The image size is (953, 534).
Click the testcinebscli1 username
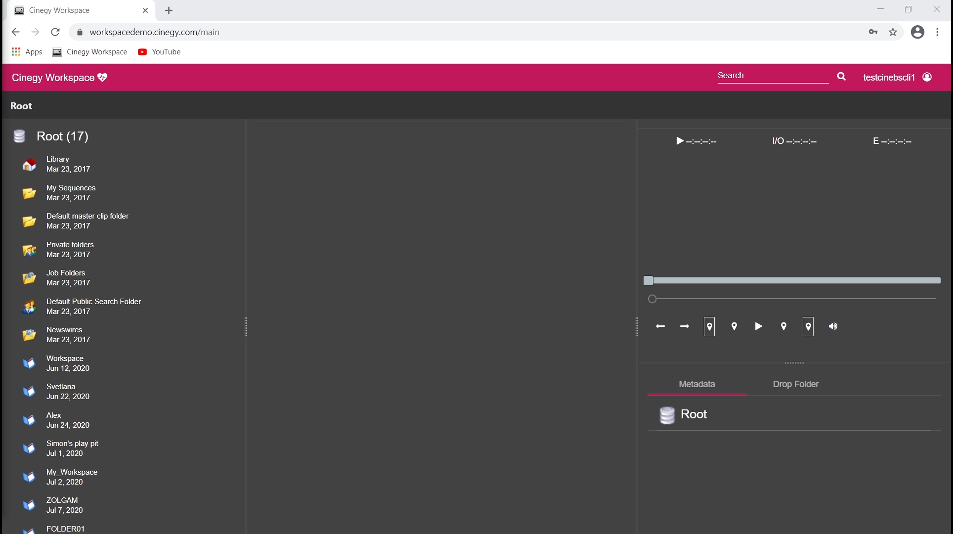(889, 77)
